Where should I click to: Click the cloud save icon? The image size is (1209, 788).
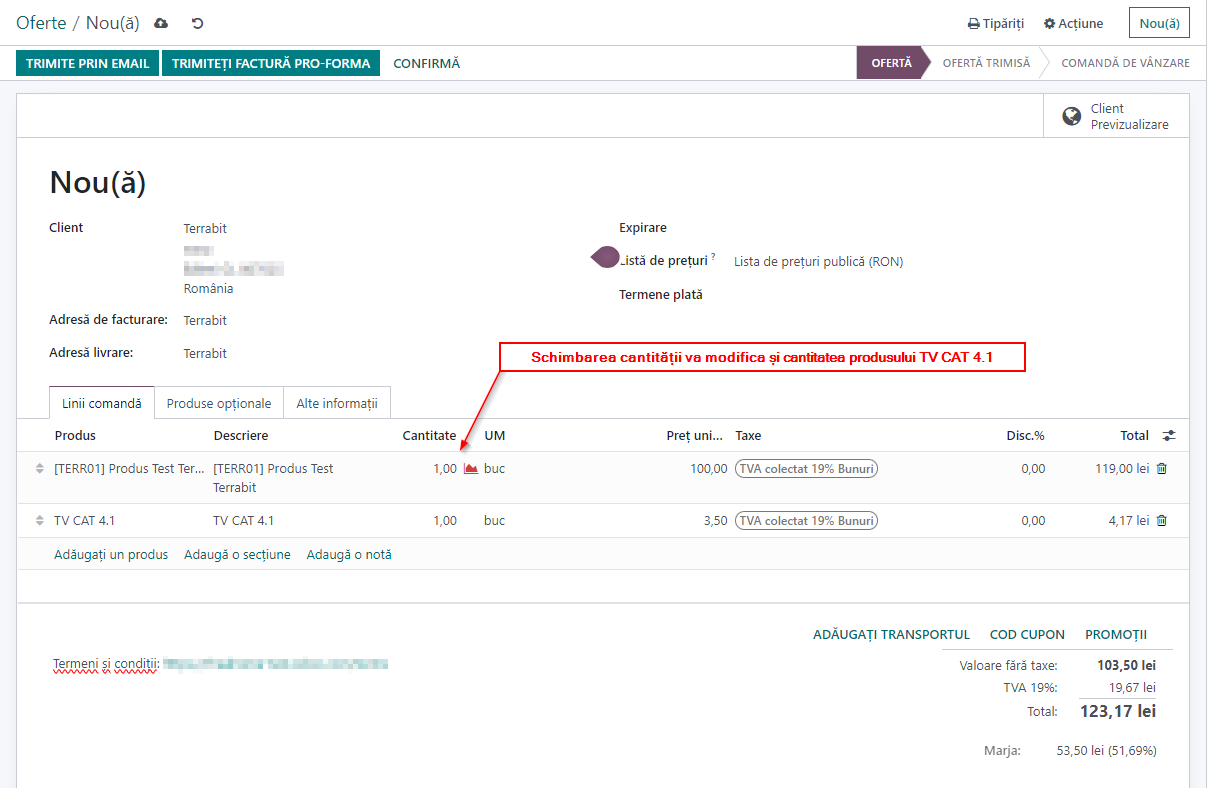[161, 23]
